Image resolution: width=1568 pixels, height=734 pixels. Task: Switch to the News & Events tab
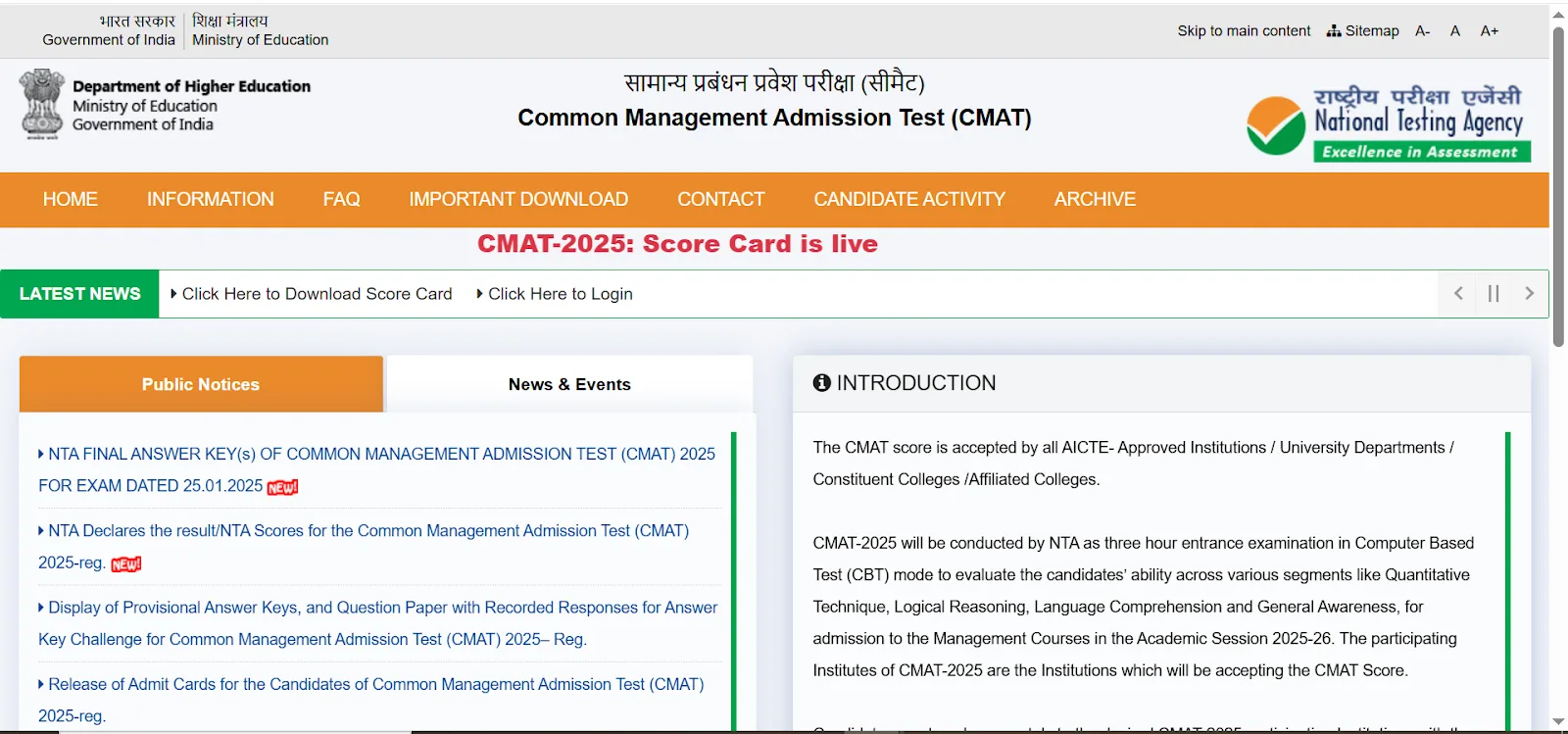tap(569, 384)
